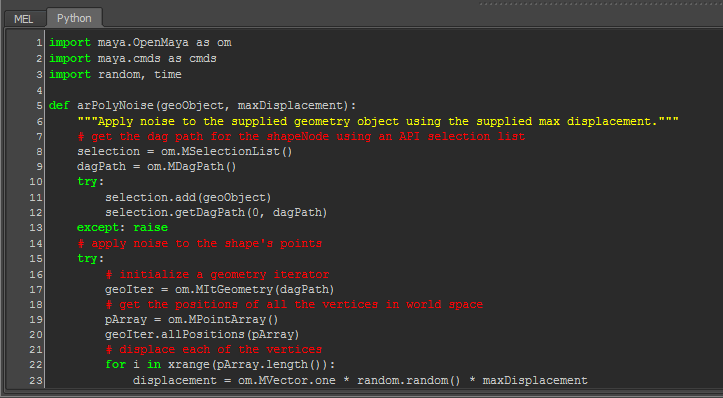Click line 'selection.getDagPath(0, dagPath)'
The image size is (723, 398).
(x=216, y=213)
